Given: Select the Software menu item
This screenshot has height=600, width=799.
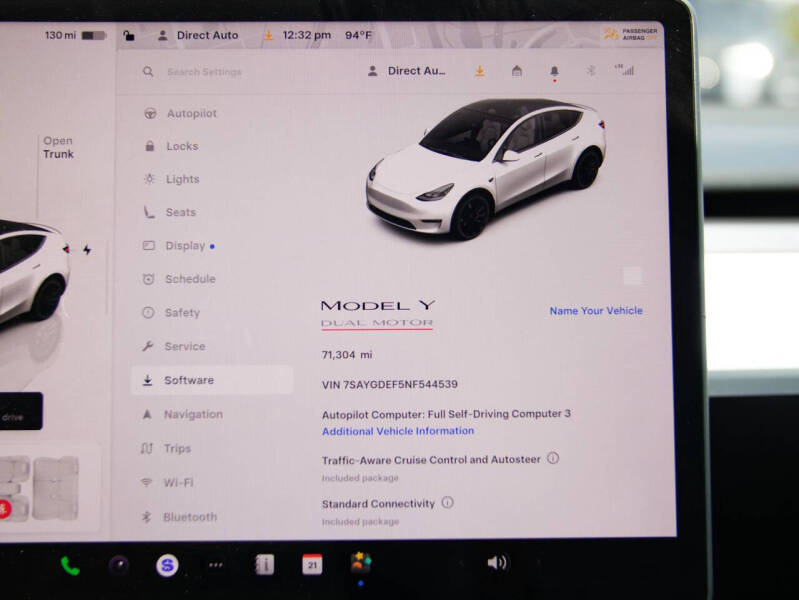Looking at the screenshot, I should 212,380.
